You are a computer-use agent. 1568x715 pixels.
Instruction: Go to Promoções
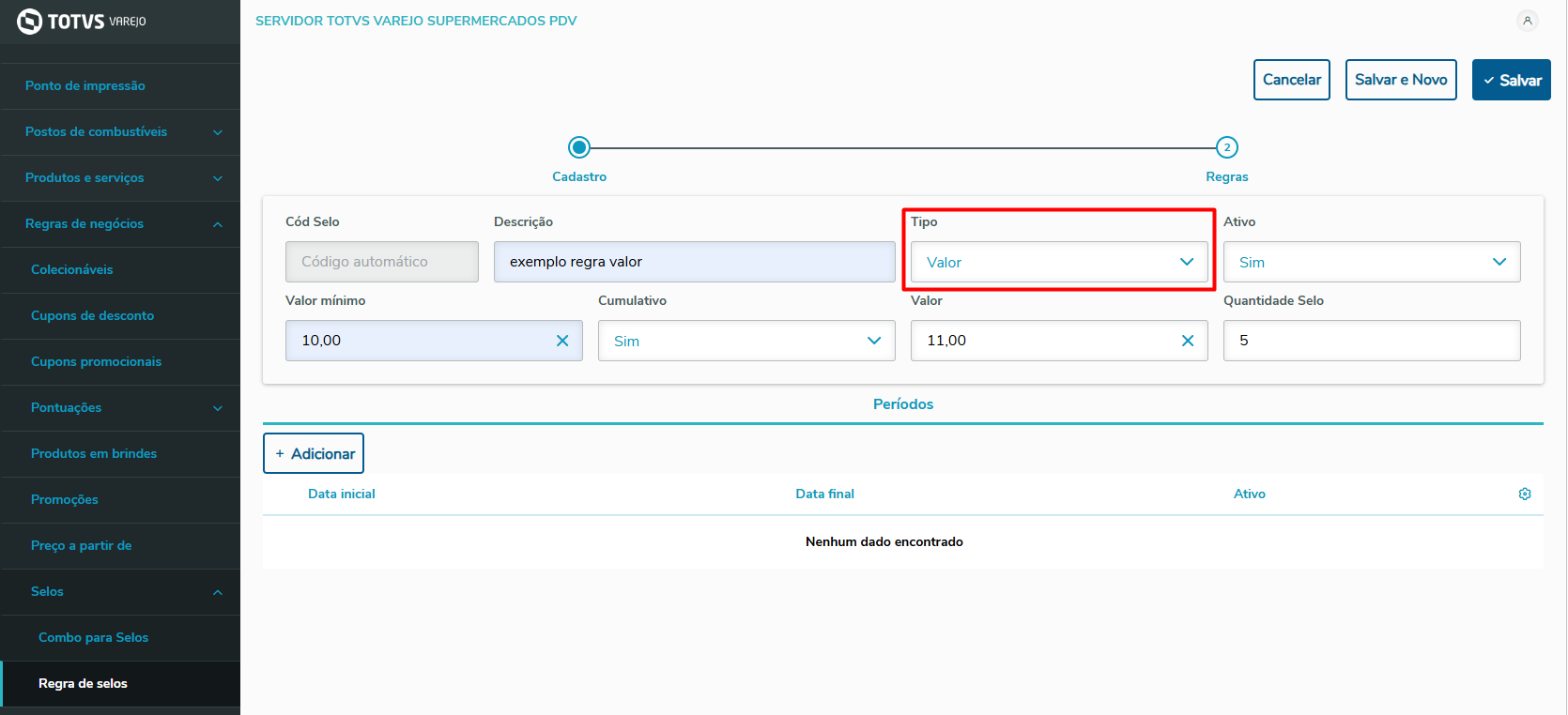(120, 500)
